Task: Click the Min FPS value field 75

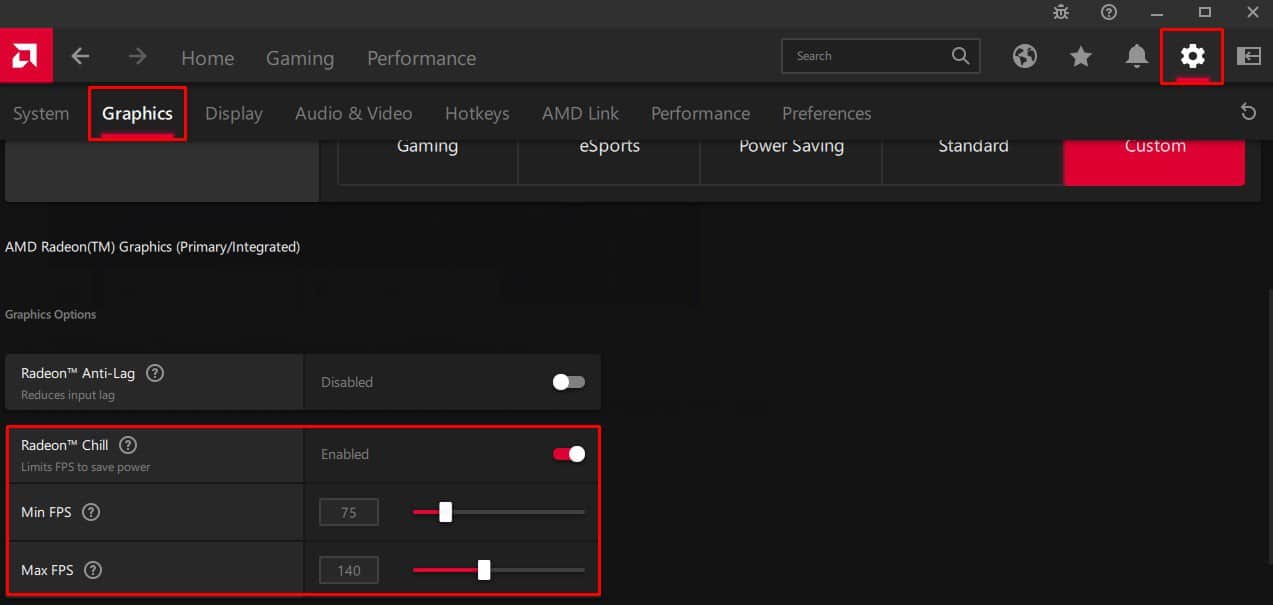Action: pyautogui.click(x=349, y=513)
